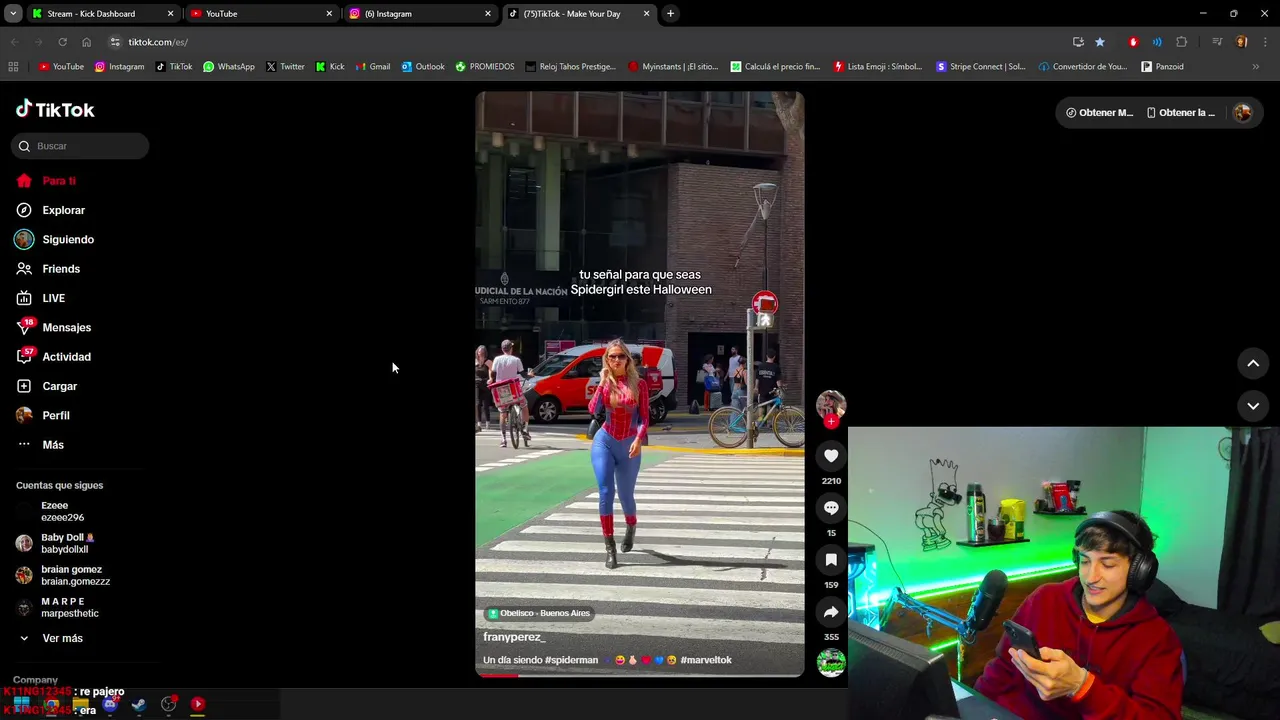1280x720 pixels.
Task: Open the WhatsApp bookmark
Action: pyautogui.click(x=228, y=67)
